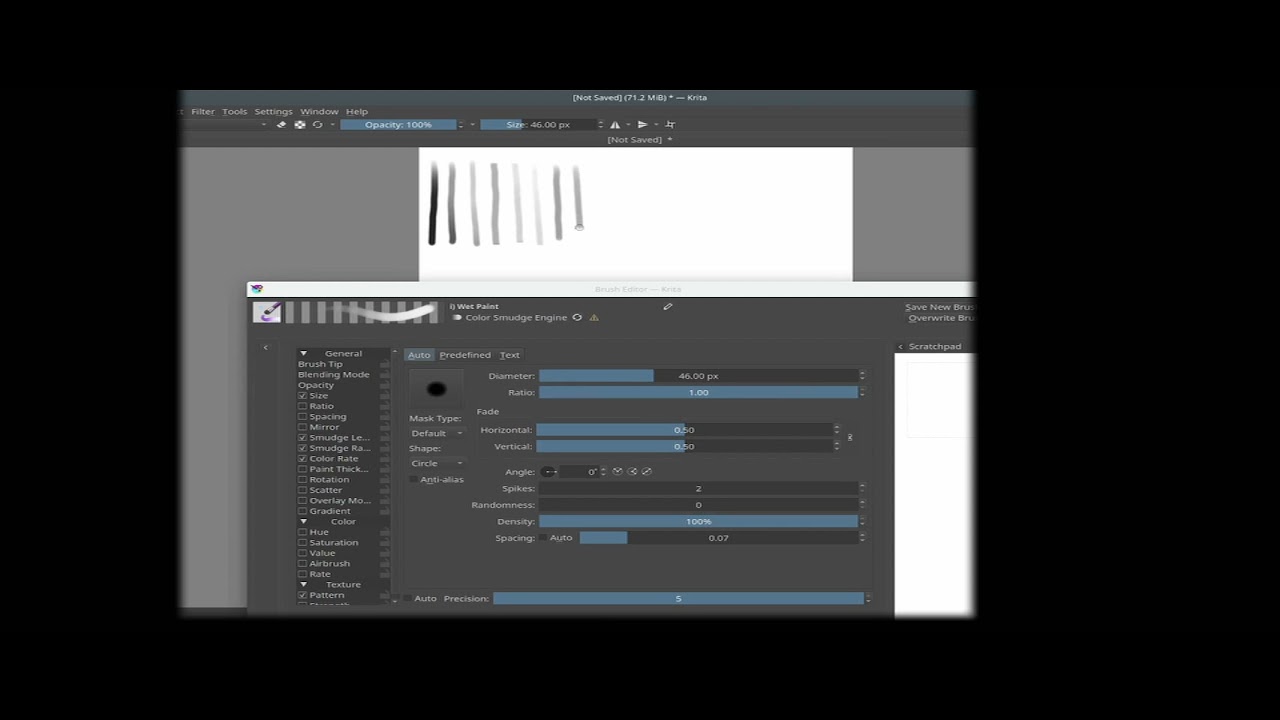Switch to the Predefined brush tip tab
Image resolution: width=1280 pixels, height=720 pixels.
pos(465,355)
